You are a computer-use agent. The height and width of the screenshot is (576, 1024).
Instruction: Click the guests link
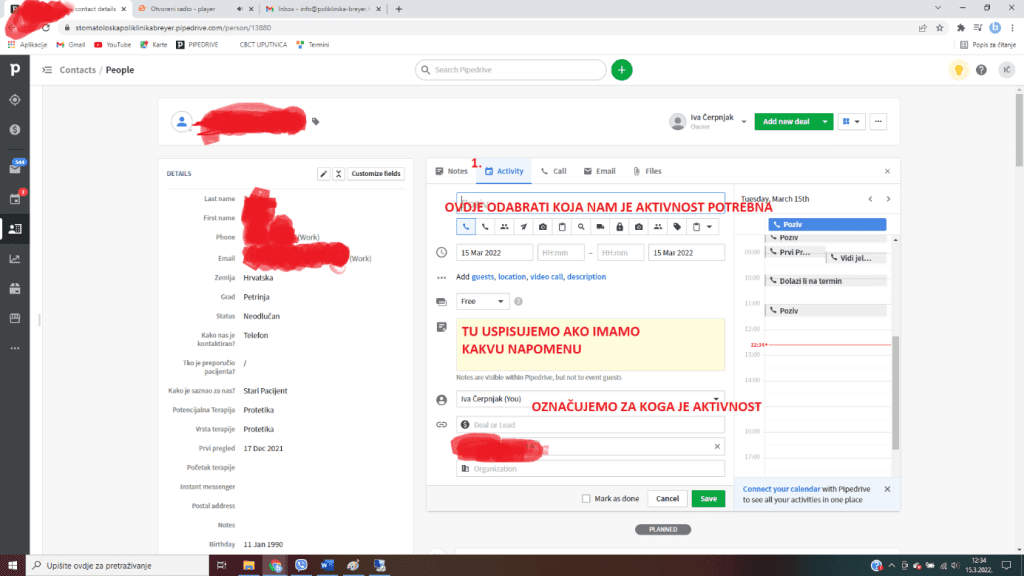click(483, 277)
